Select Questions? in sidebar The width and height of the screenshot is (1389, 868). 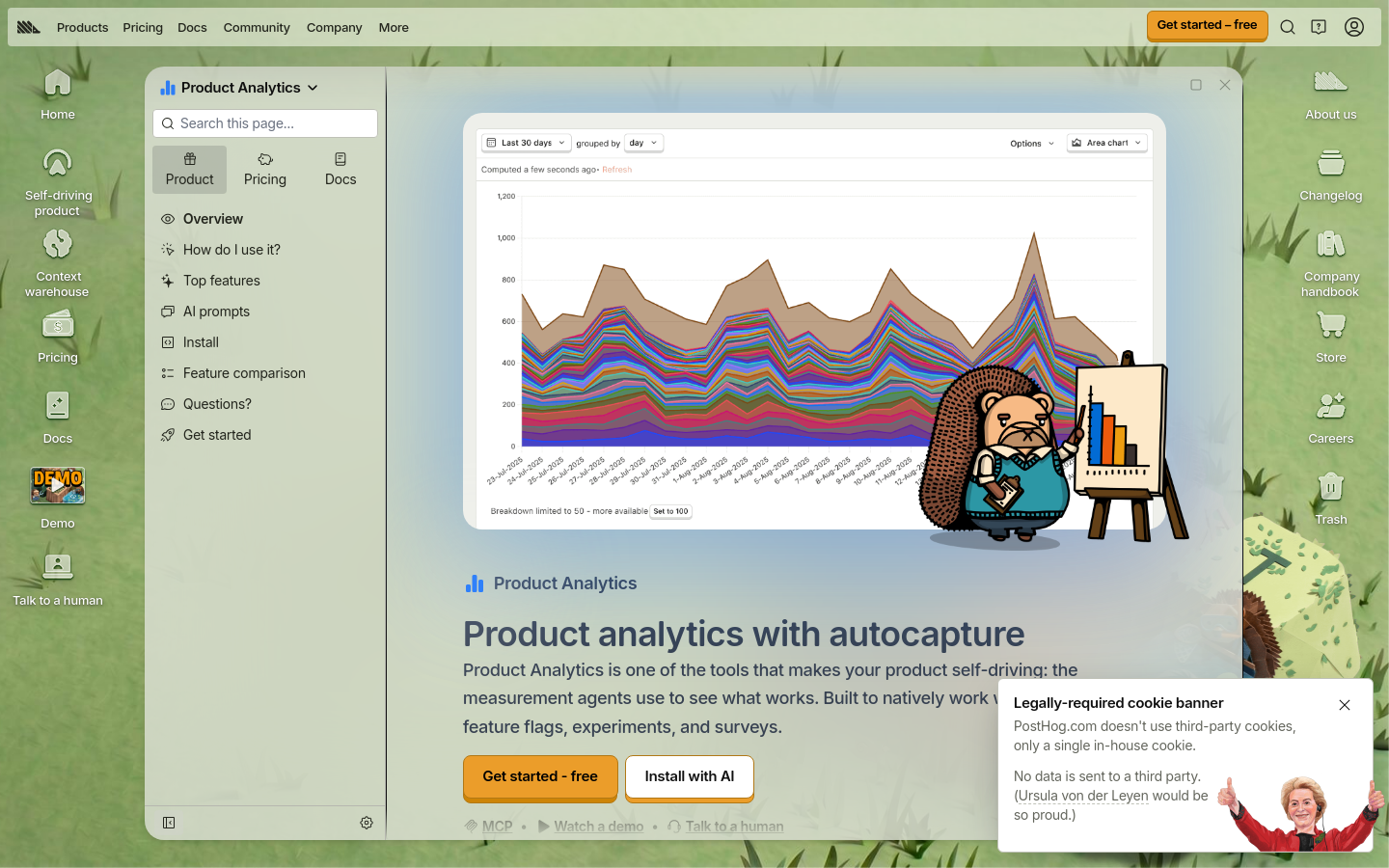[x=265, y=404]
